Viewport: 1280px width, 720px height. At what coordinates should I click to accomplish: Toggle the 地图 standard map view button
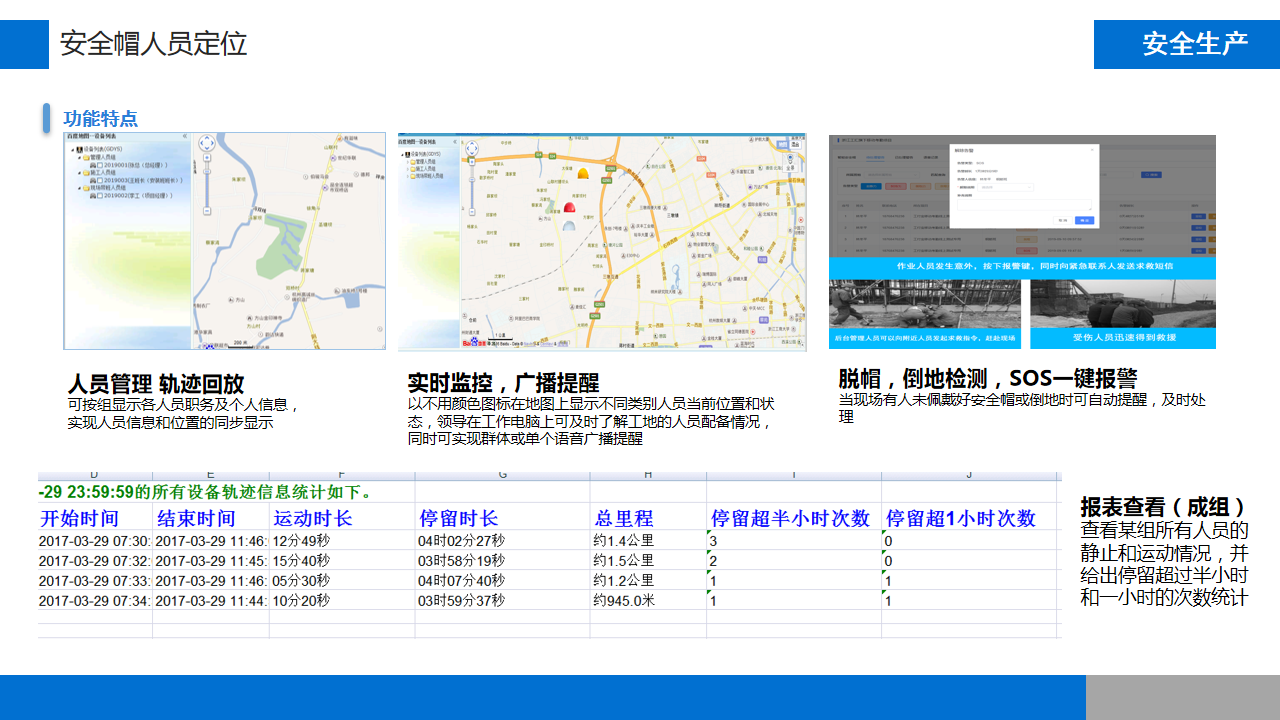(782, 145)
